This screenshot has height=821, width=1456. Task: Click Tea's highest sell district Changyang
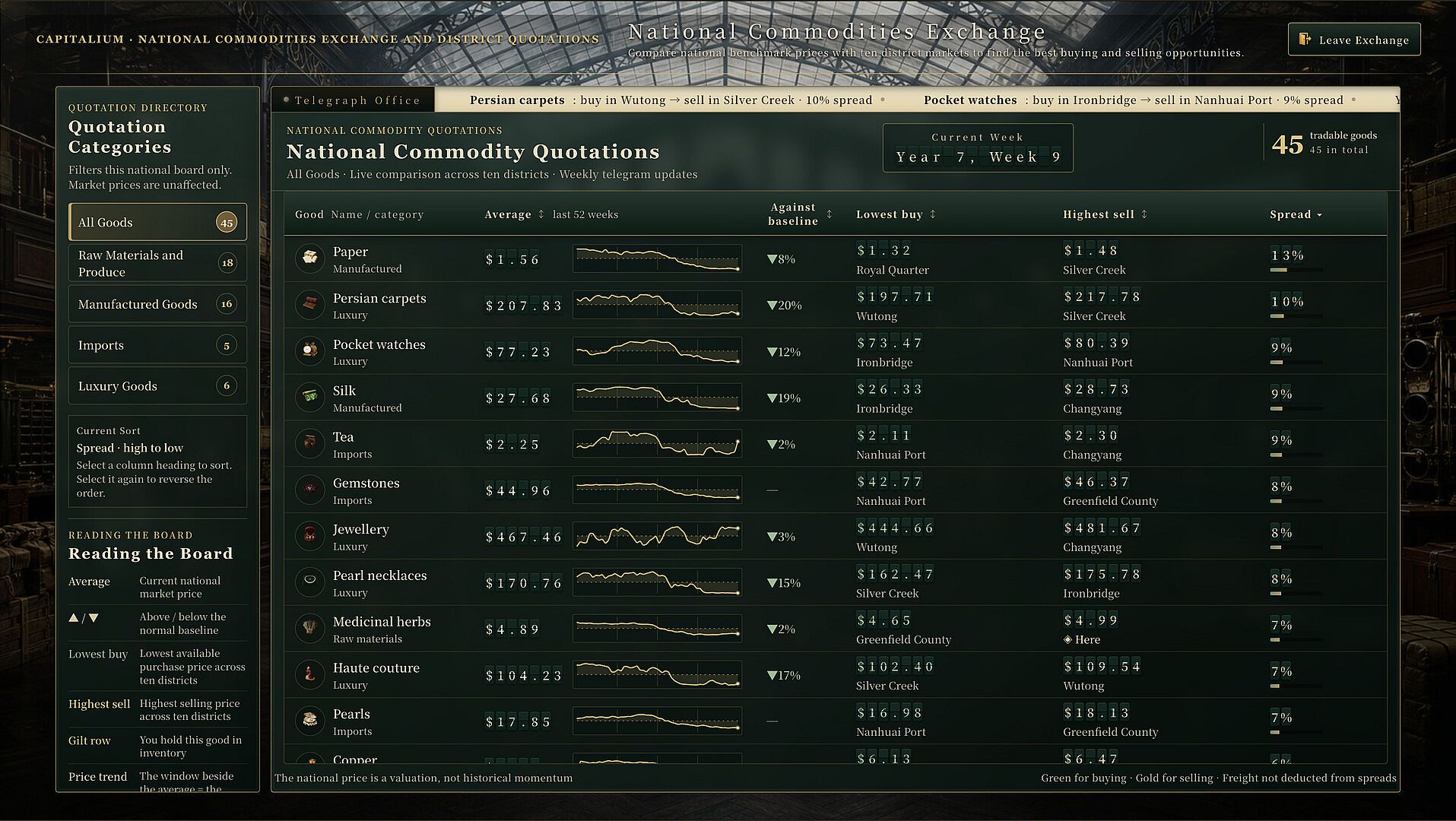point(1092,455)
